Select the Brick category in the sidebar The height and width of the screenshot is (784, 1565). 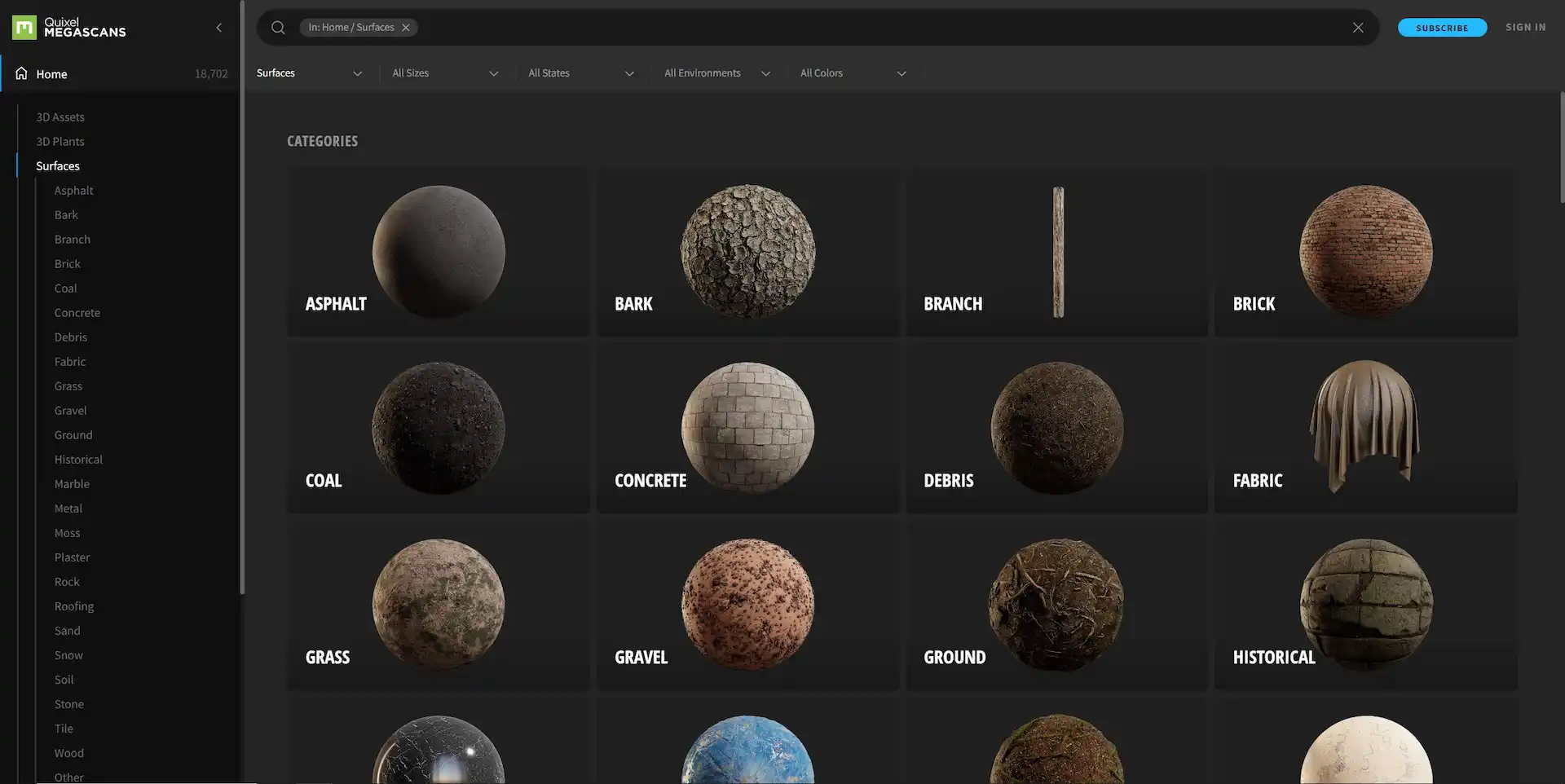[x=67, y=263]
